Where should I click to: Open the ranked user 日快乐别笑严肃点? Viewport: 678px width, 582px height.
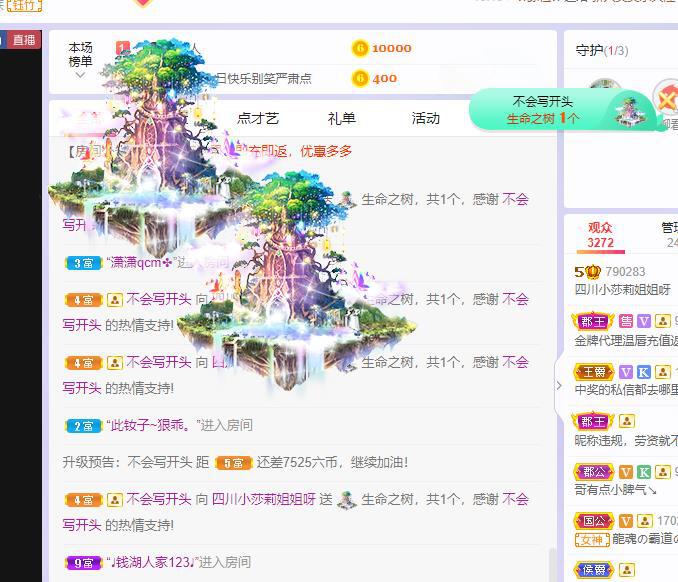pyautogui.click(x=263, y=78)
